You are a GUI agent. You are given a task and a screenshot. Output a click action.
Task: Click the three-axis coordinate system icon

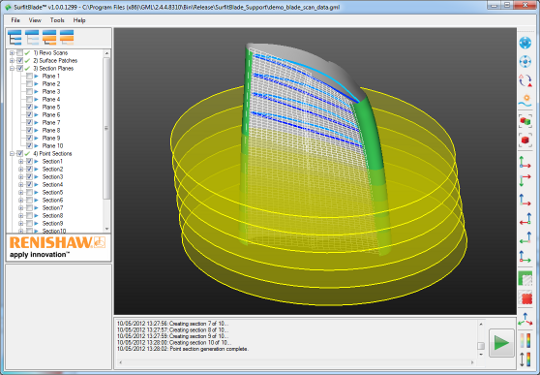(x=525, y=319)
